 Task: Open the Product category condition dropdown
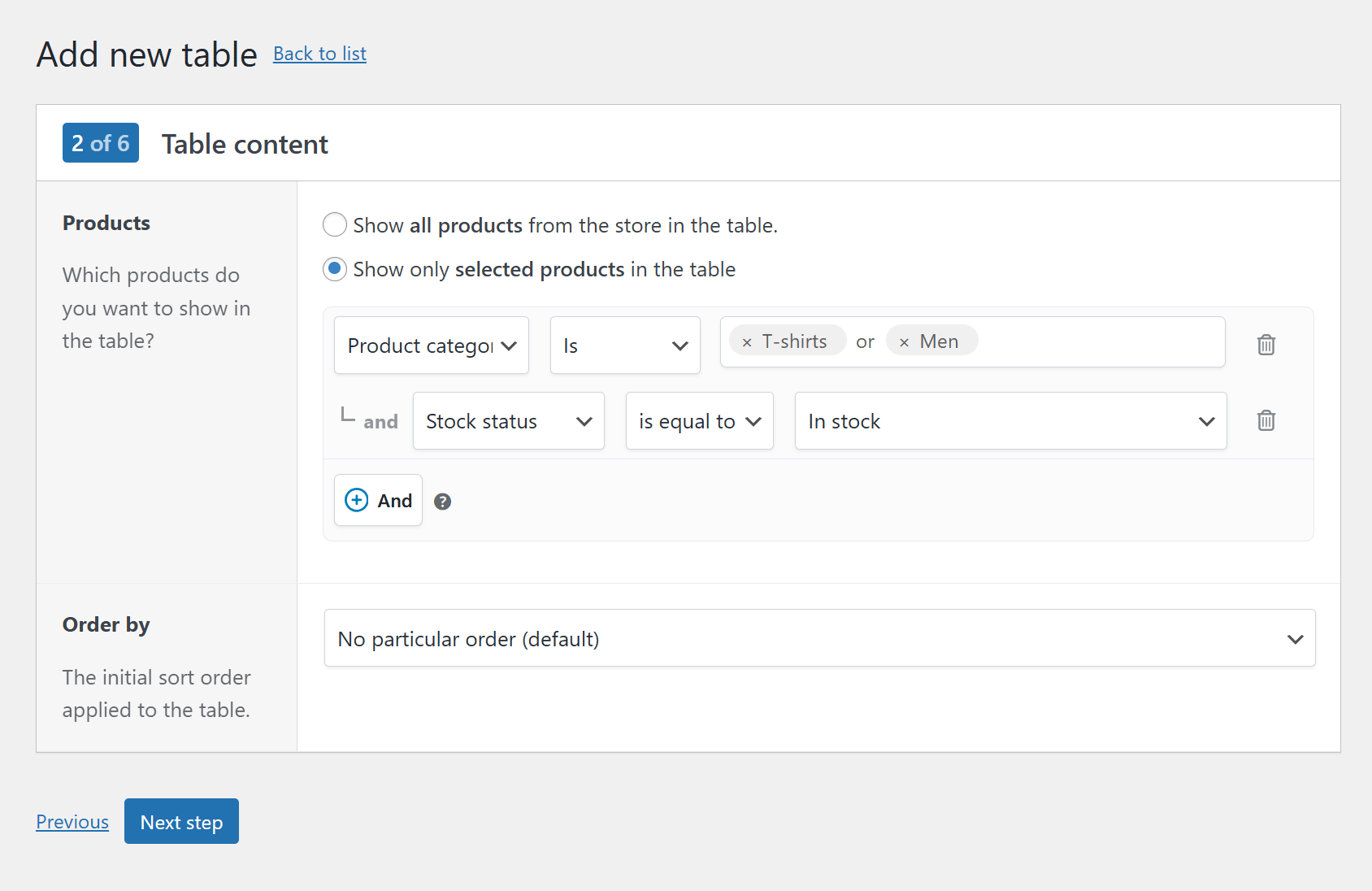(431, 345)
